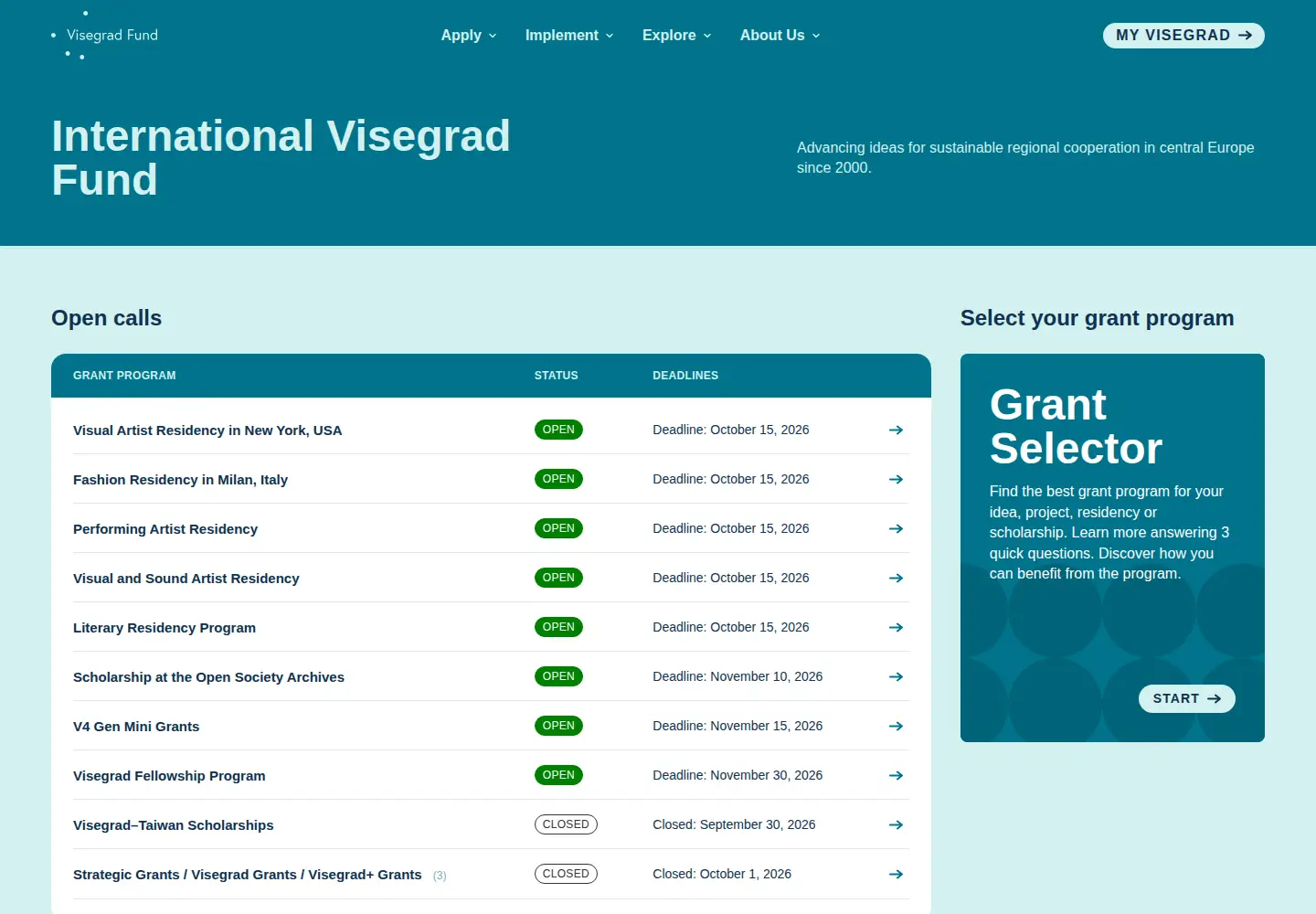The height and width of the screenshot is (914, 1316).
Task: Open Visual and Sound Artist Residency
Action: [x=186, y=579]
